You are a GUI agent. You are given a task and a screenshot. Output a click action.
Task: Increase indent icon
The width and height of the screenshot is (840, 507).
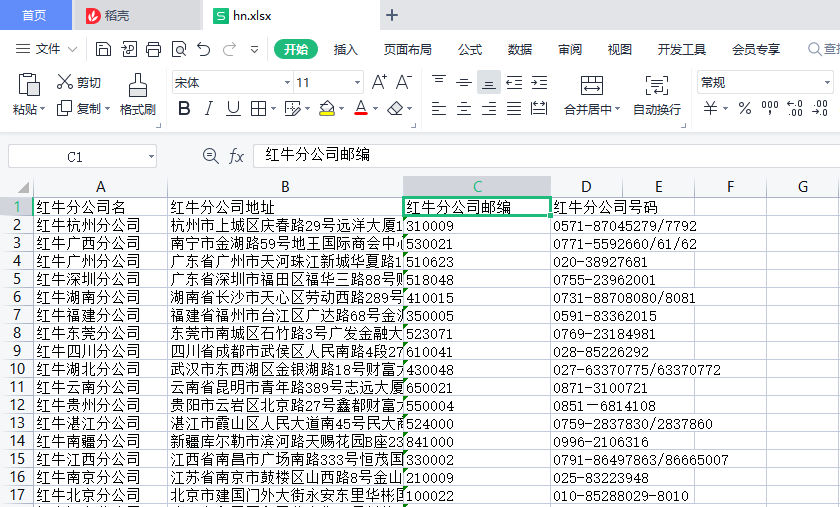pyautogui.click(x=539, y=82)
